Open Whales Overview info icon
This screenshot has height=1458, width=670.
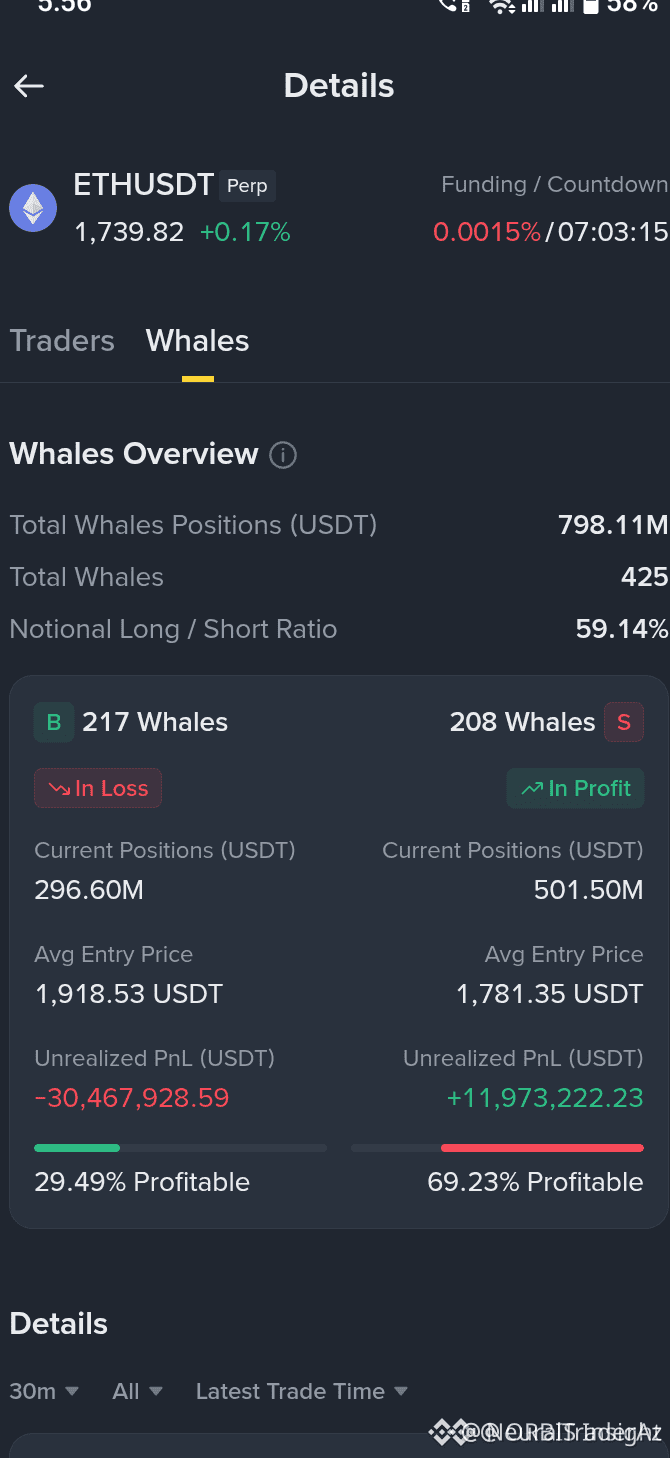pyautogui.click(x=283, y=455)
